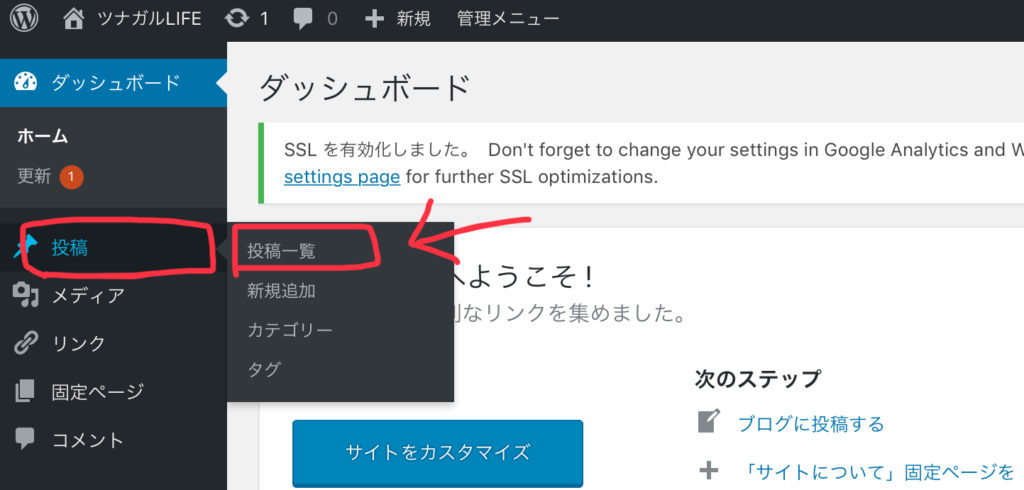1024x490 pixels.
Task: Click the comment bubble icon in sidebar
Action: pyautogui.click(x=25, y=438)
